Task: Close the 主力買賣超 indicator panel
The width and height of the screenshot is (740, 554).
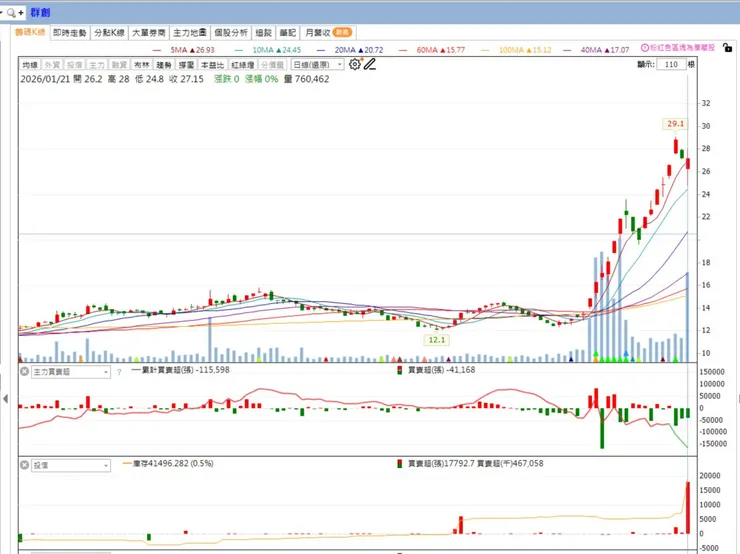Action: (25, 371)
